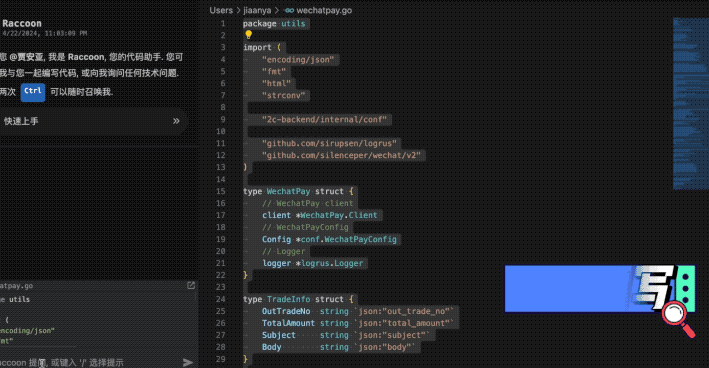
Task: Click the double chevron next to 快速上手
Action: tap(176, 121)
